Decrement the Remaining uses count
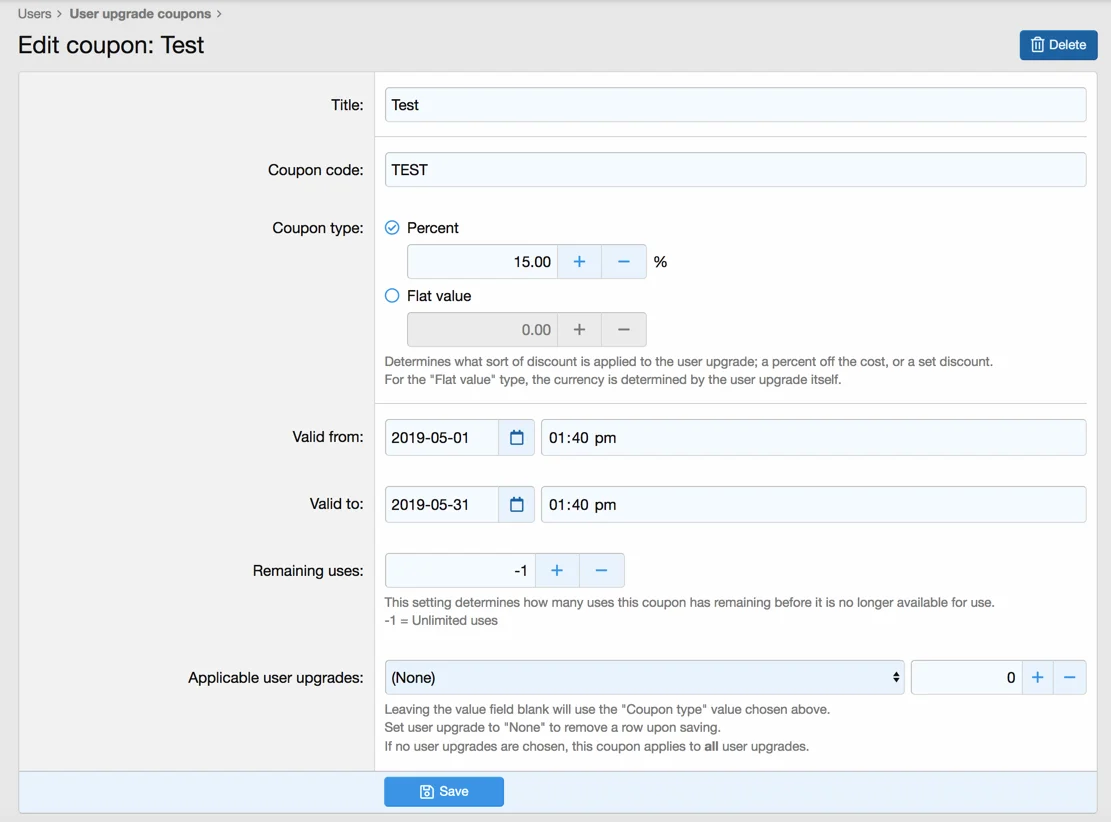Viewport: 1111px width, 822px height. pos(602,570)
